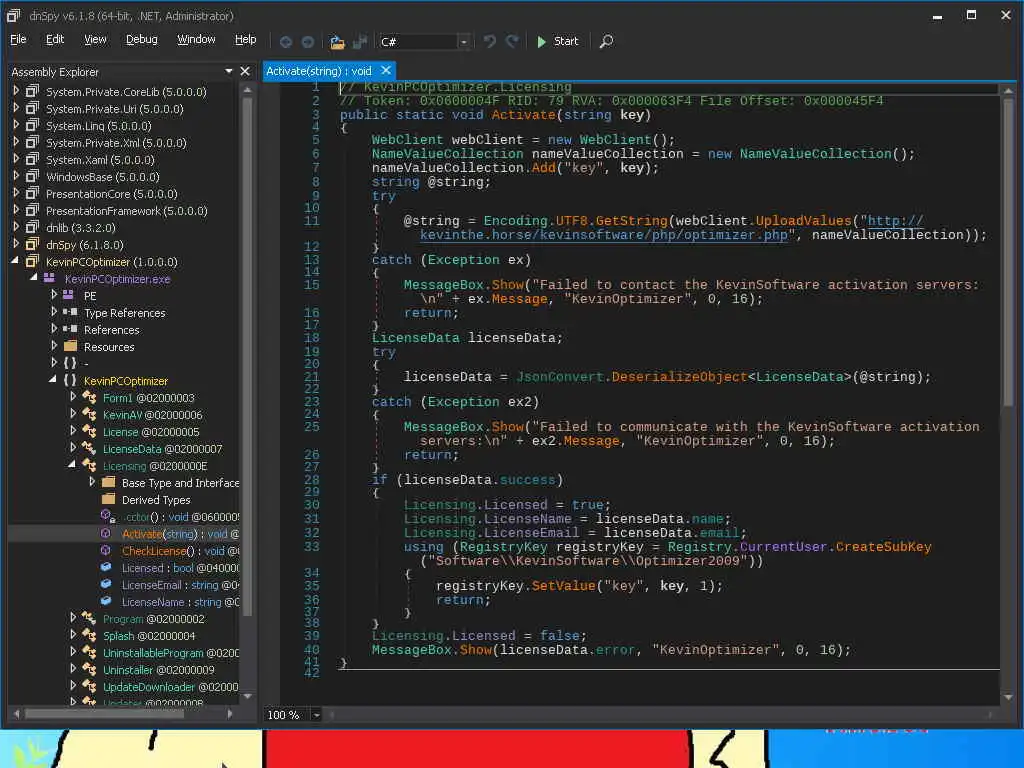Click the UploadValues method reference

point(803,221)
